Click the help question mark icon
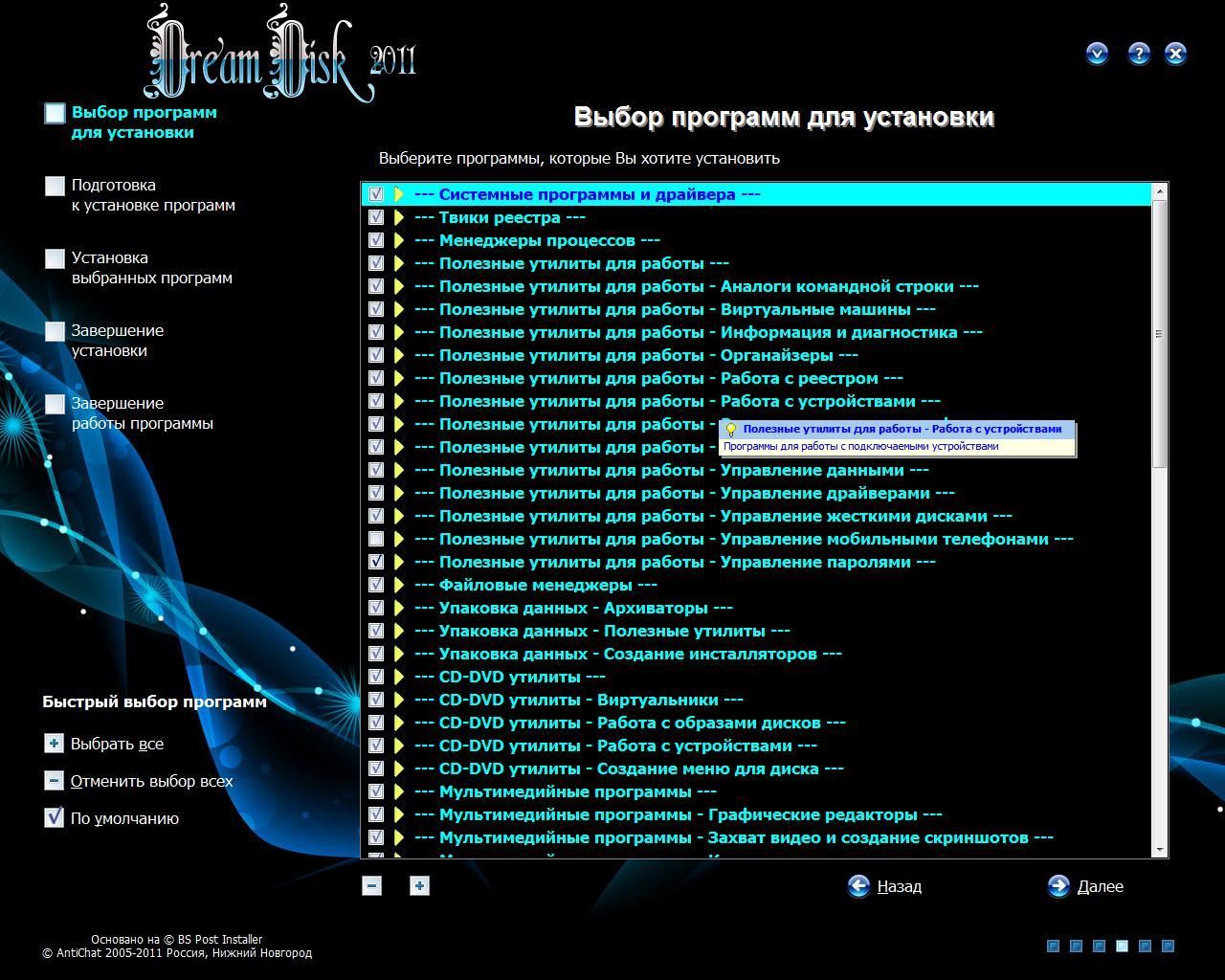This screenshot has width=1225, height=980. point(1138,54)
